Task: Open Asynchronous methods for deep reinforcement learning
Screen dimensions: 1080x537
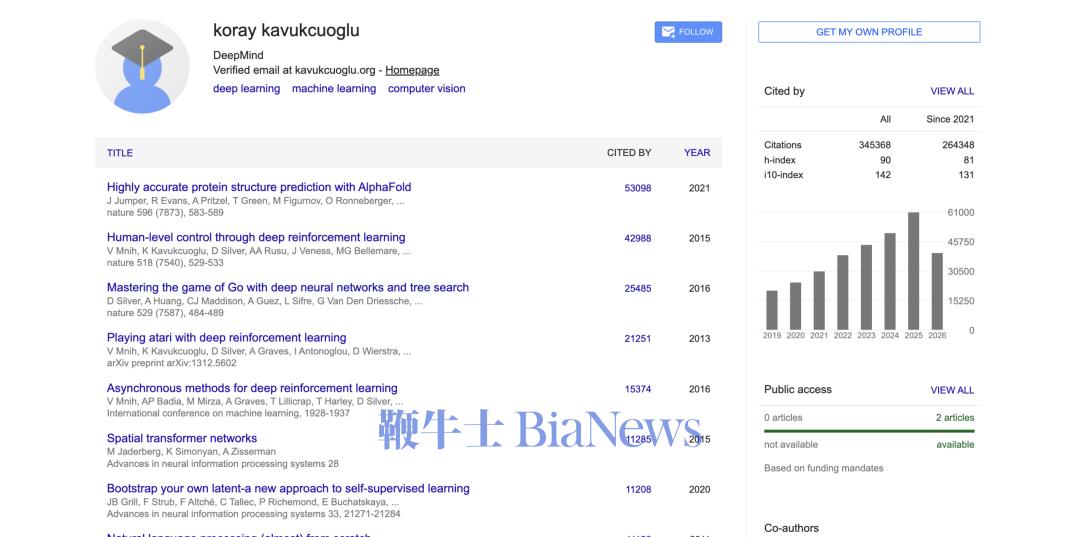Action: 252,388
